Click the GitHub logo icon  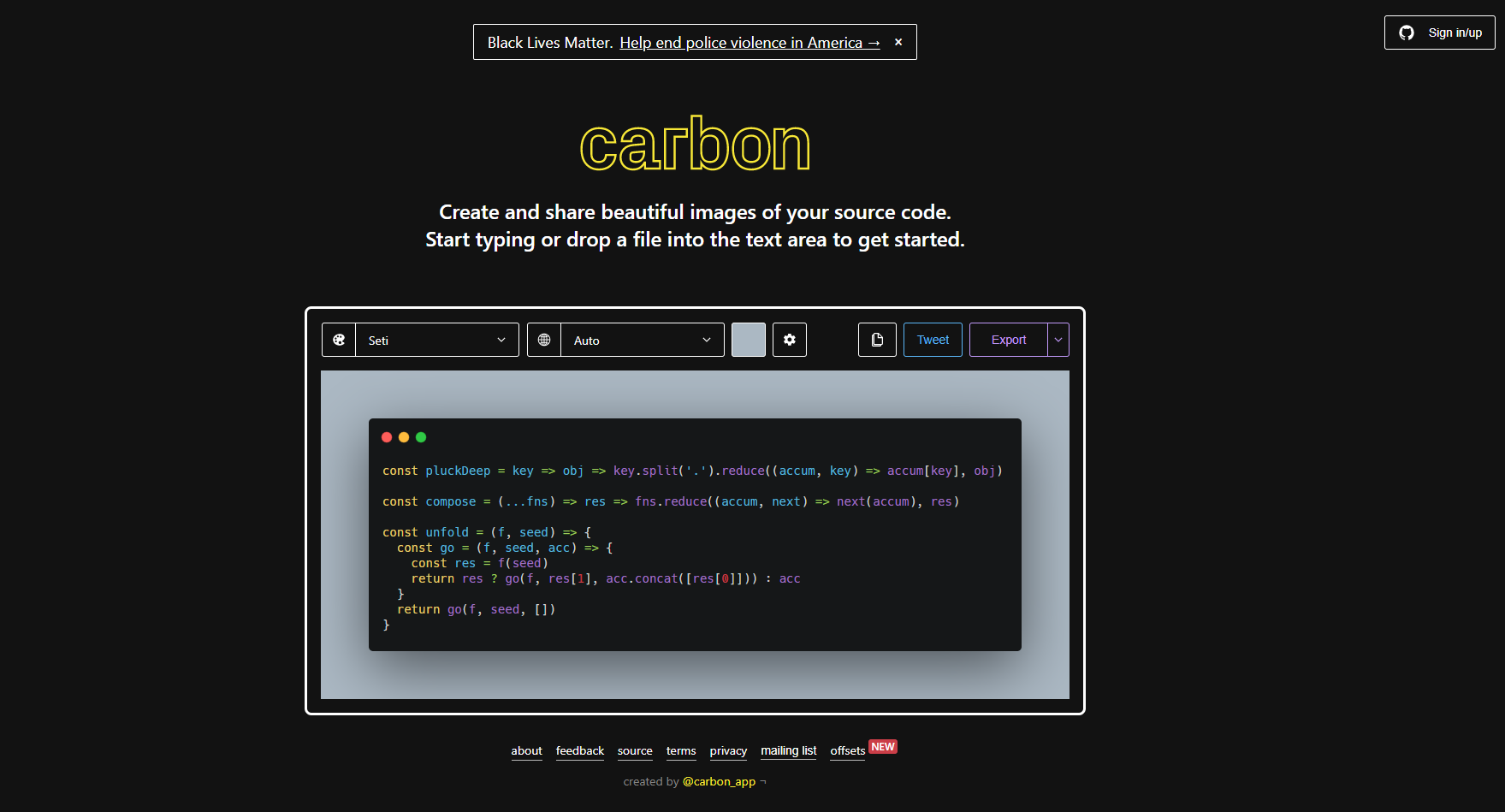click(1407, 33)
